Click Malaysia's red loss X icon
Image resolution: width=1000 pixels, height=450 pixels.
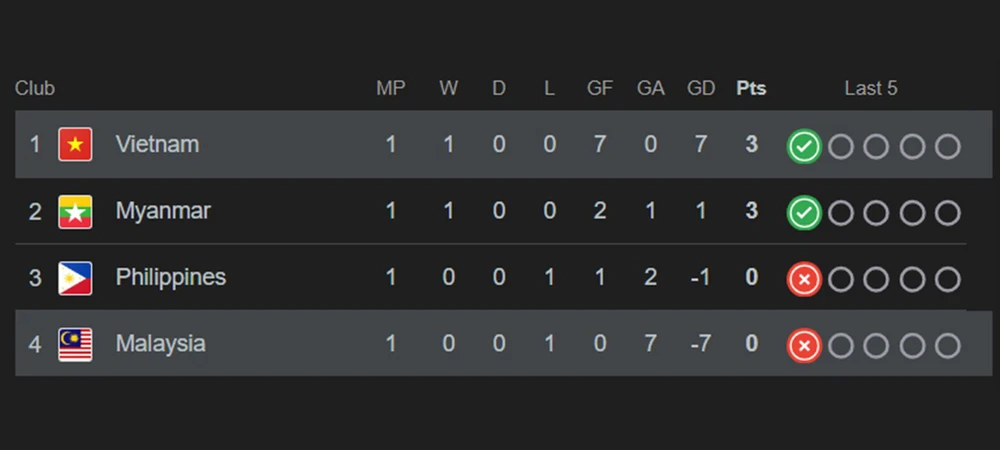click(x=804, y=346)
